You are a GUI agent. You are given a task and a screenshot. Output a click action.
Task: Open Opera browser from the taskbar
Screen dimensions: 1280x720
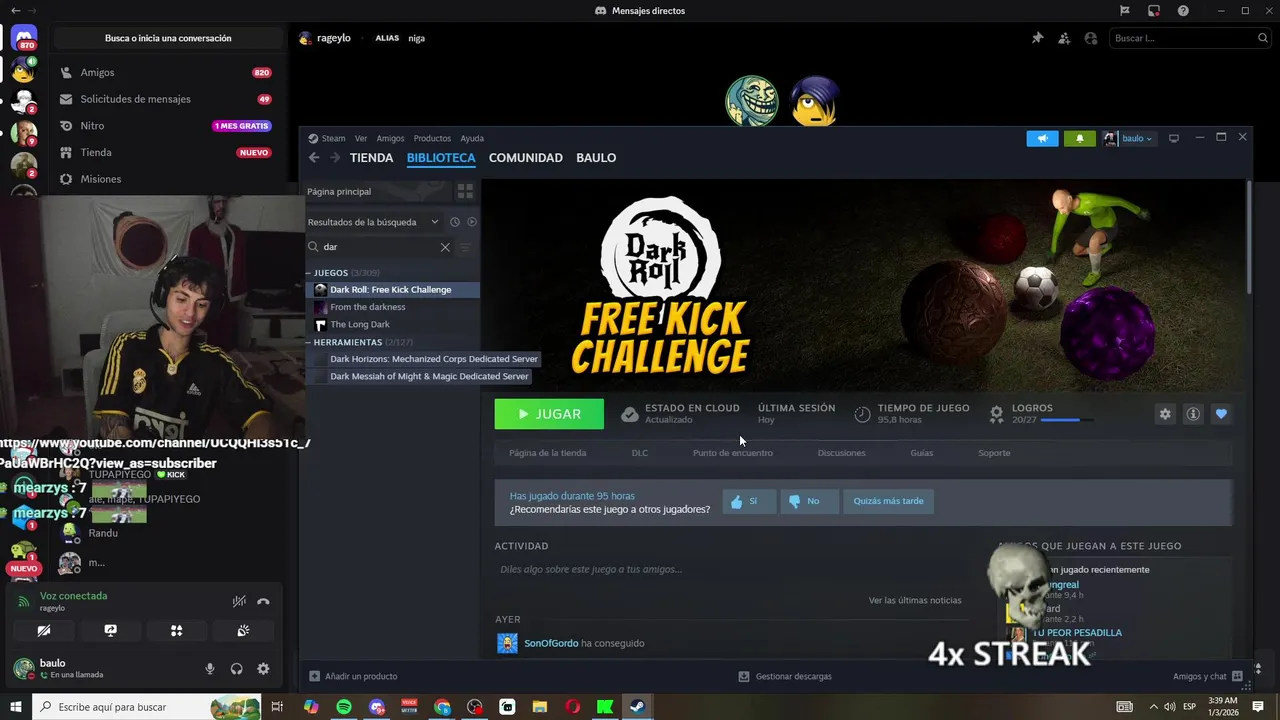[x=573, y=707]
